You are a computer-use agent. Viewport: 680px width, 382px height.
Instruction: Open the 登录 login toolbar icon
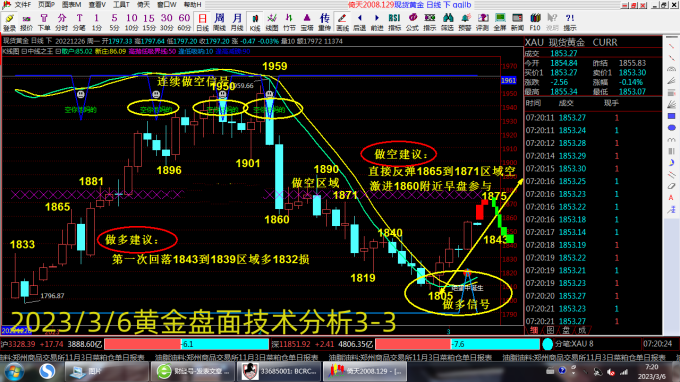[x=9, y=22]
